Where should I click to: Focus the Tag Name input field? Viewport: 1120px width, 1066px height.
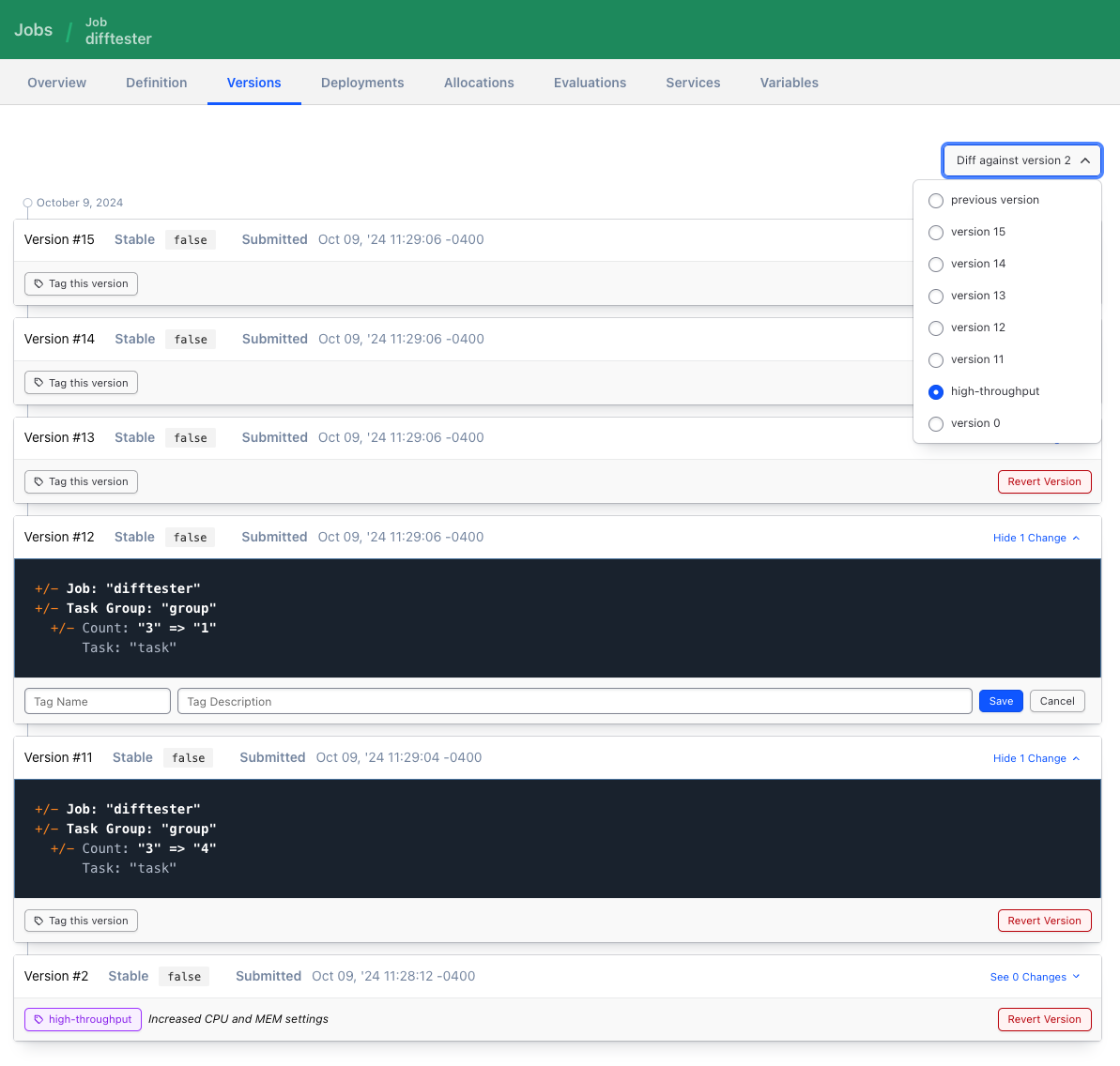coord(98,701)
